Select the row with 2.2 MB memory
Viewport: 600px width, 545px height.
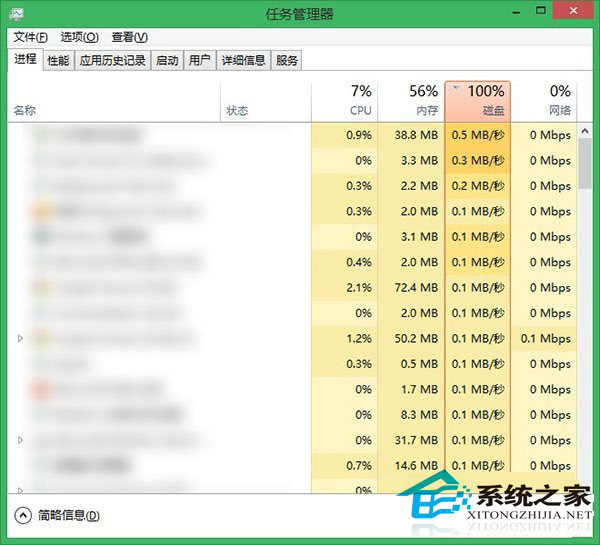tap(292, 186)
